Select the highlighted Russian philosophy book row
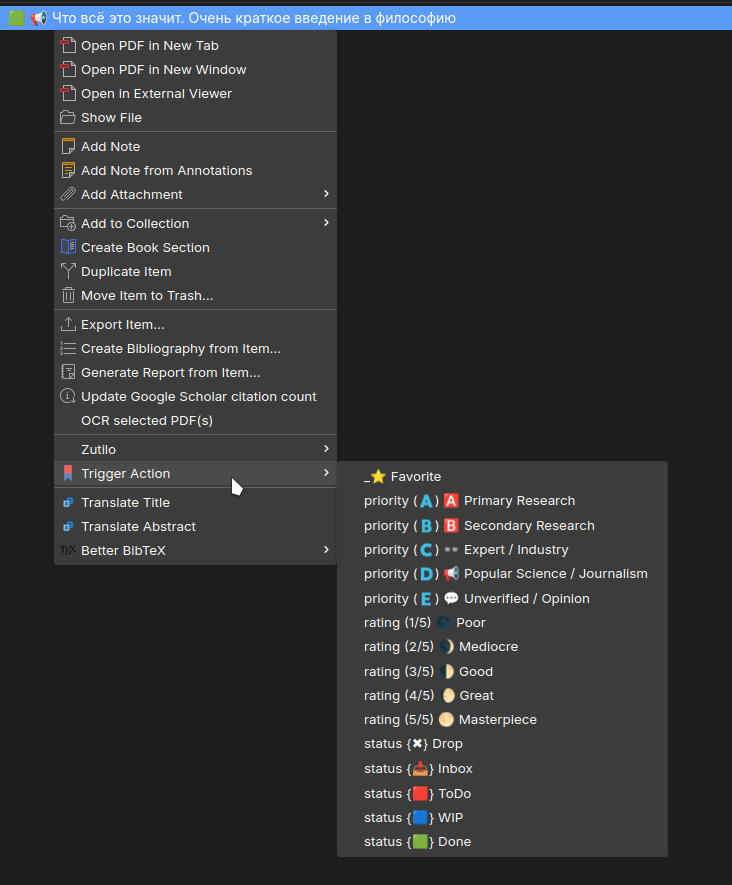This screenshot has width=732, height=885. 366,18
